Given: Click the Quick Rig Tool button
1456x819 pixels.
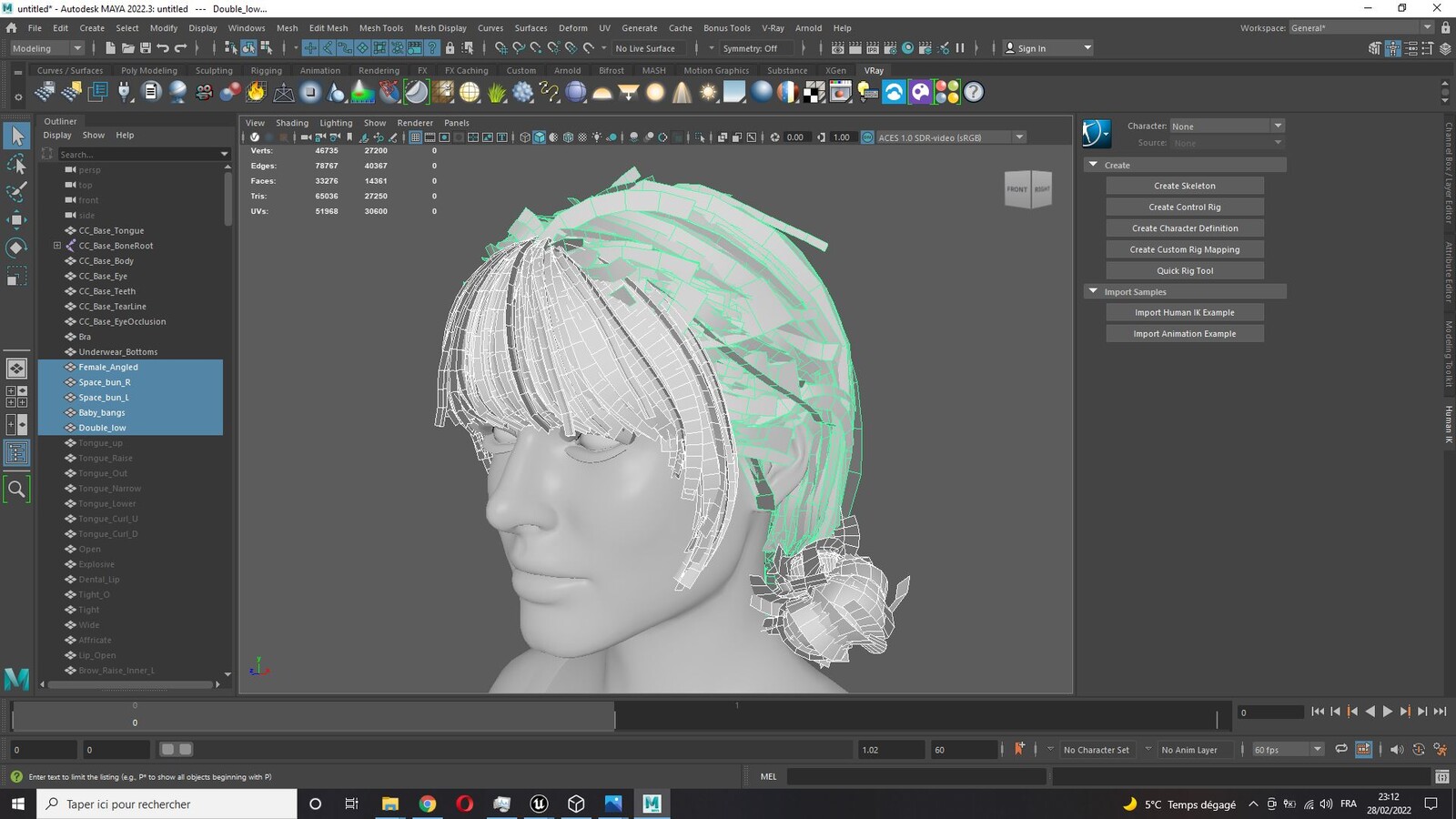Looking at the screenshot, I should (x=1185, y=270).
